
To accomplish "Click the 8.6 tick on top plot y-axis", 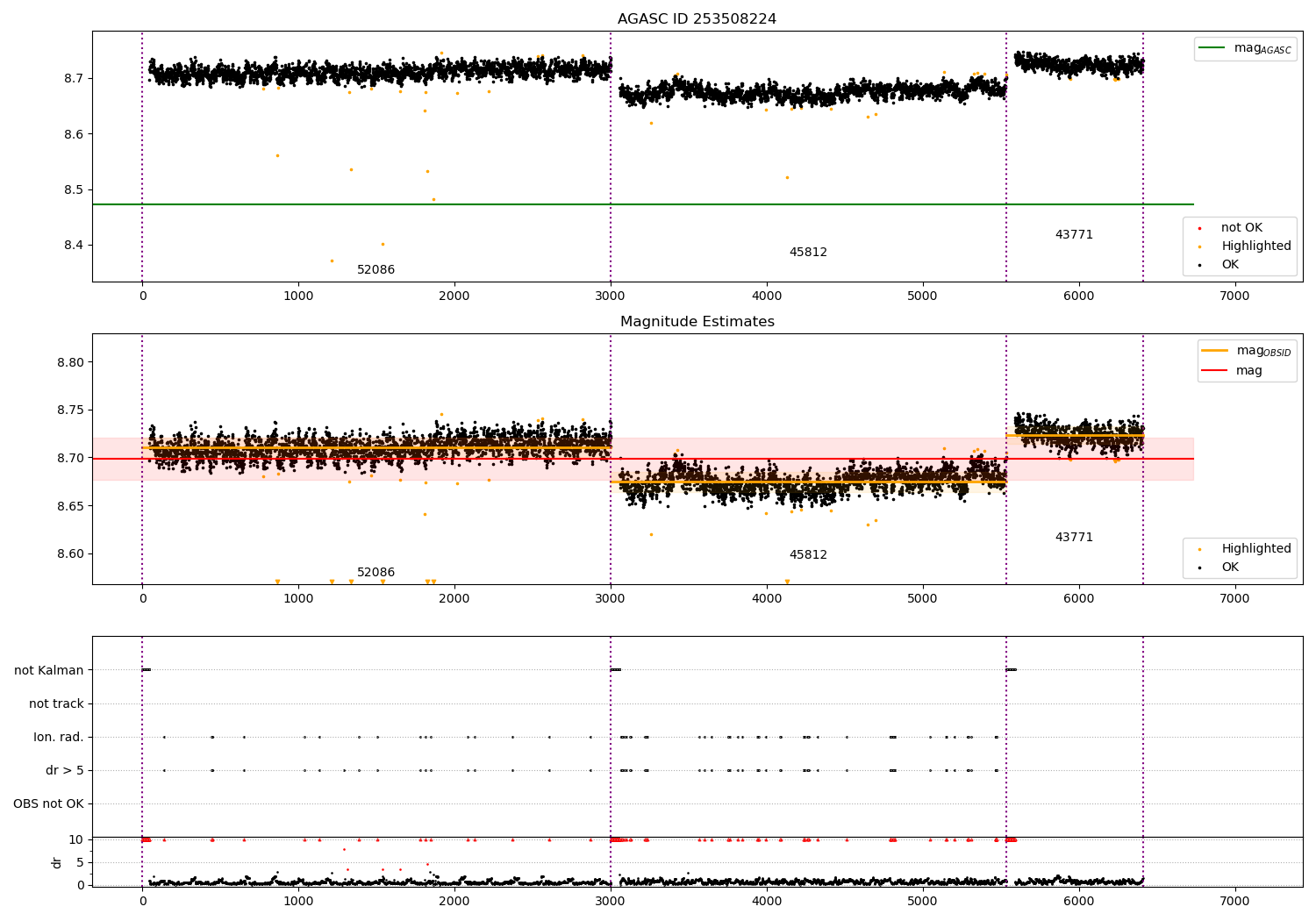I will (74, 134).
